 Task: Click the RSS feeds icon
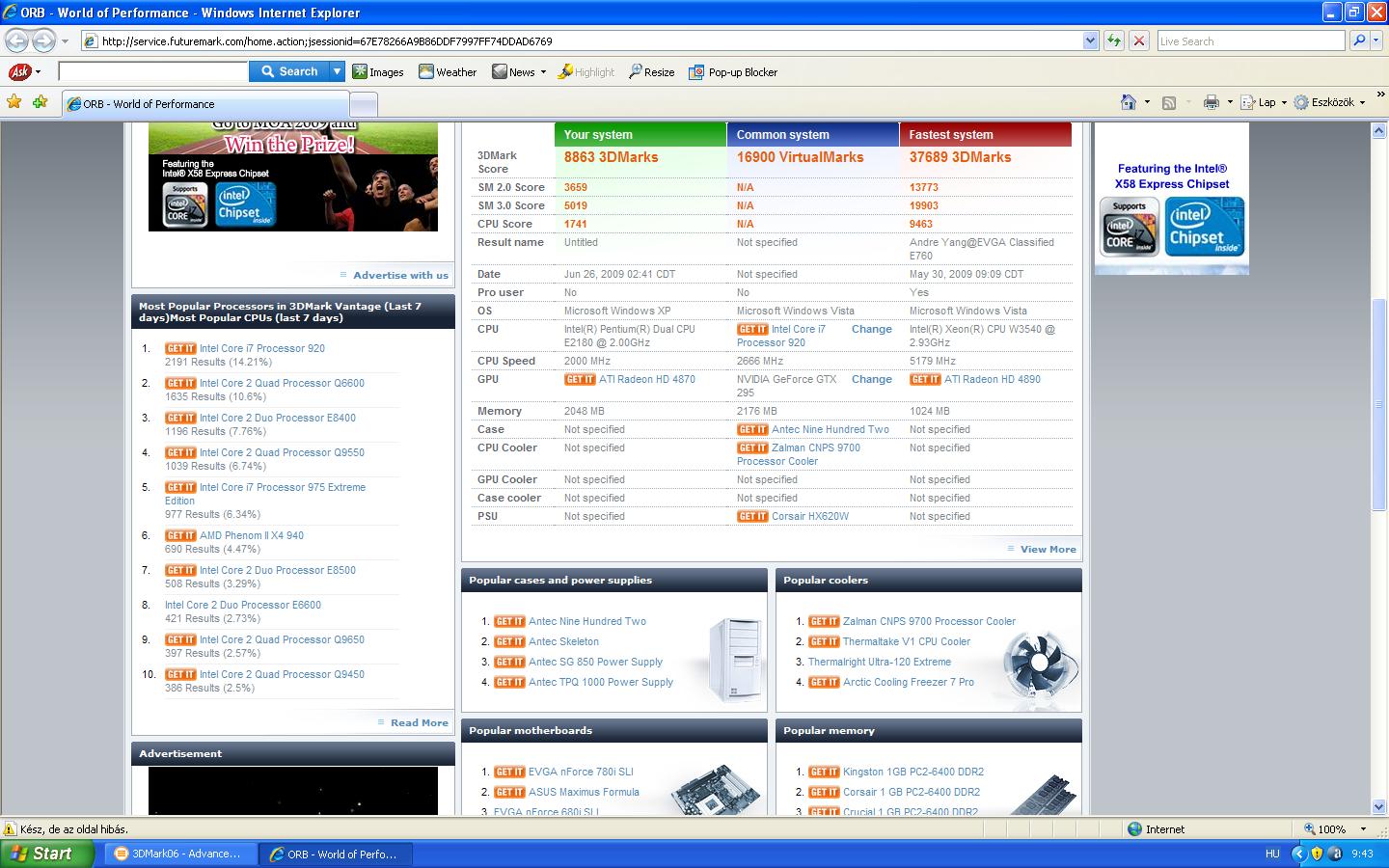click(1169, 102)
